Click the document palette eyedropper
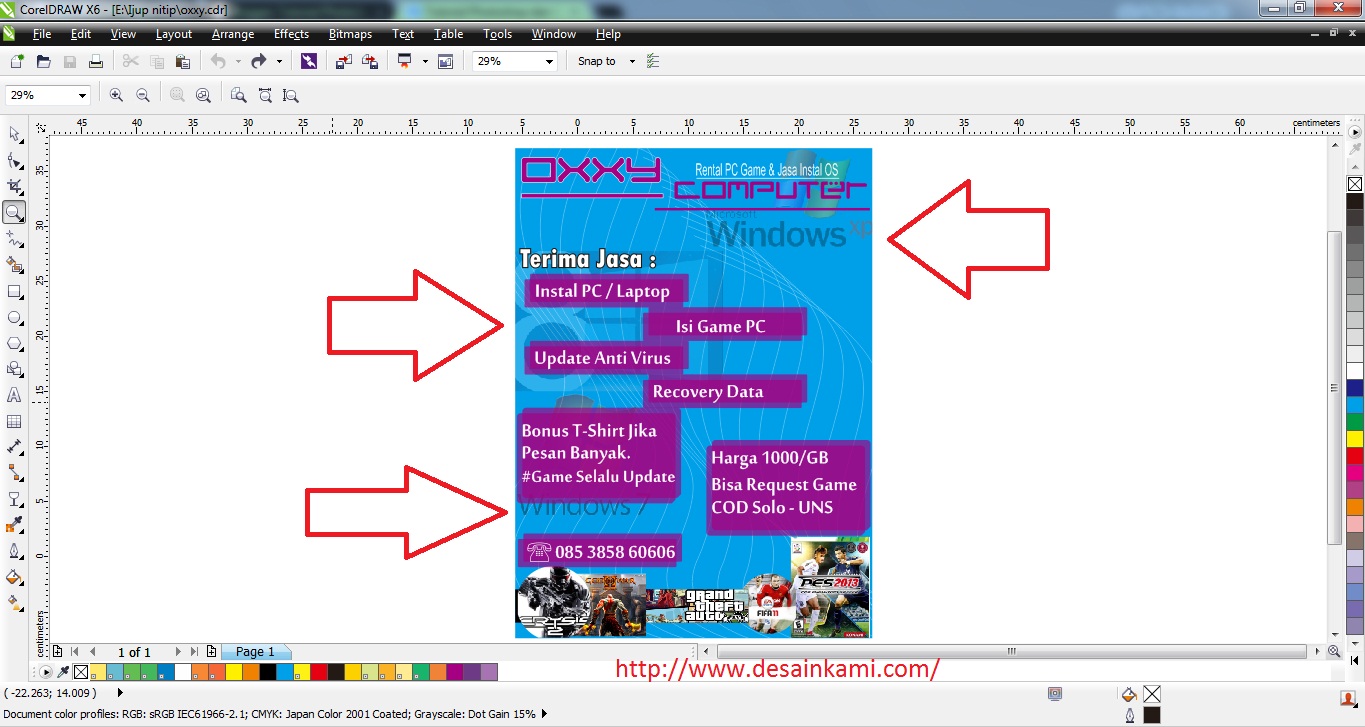This screenshot has height=727, width=1365. click(x=64, y=672)
